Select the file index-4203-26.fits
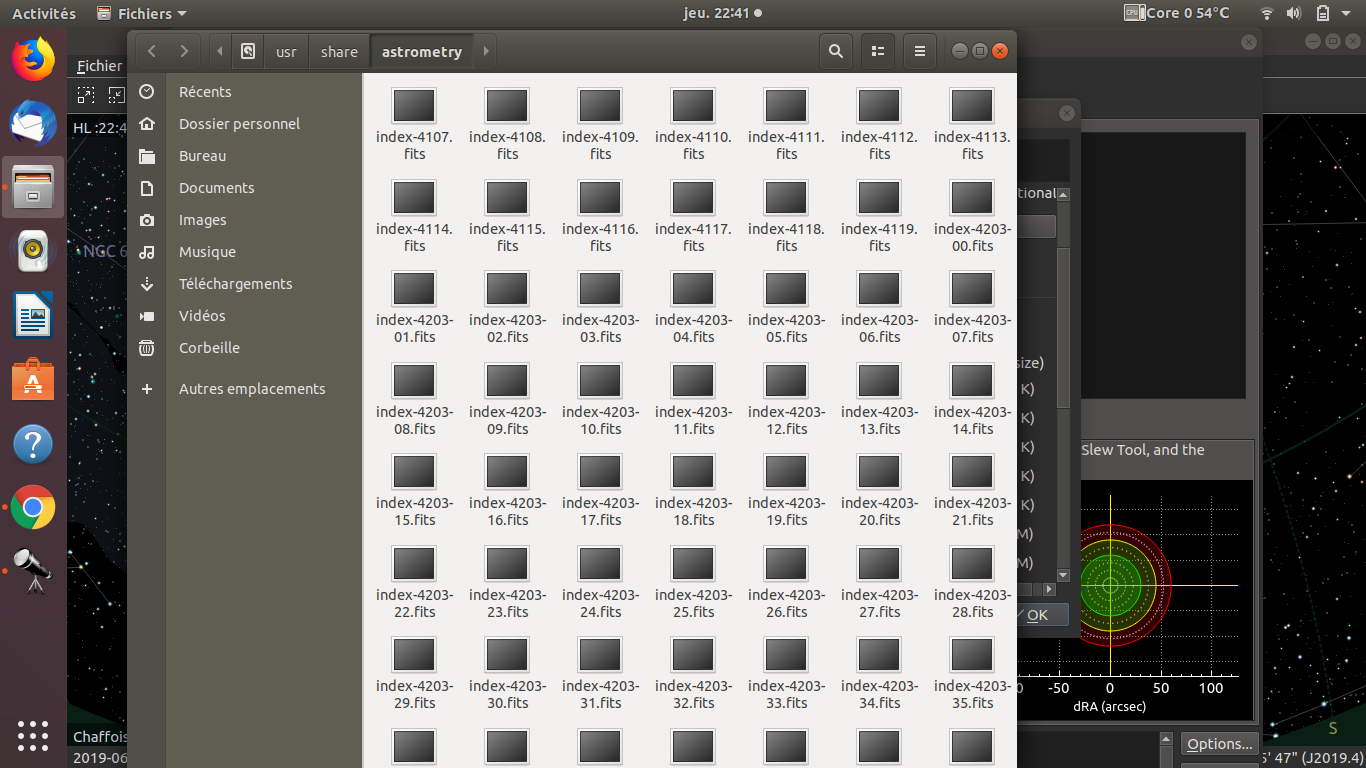The image size is (1366, 768). pyautogui.click(x=786, y=581)
